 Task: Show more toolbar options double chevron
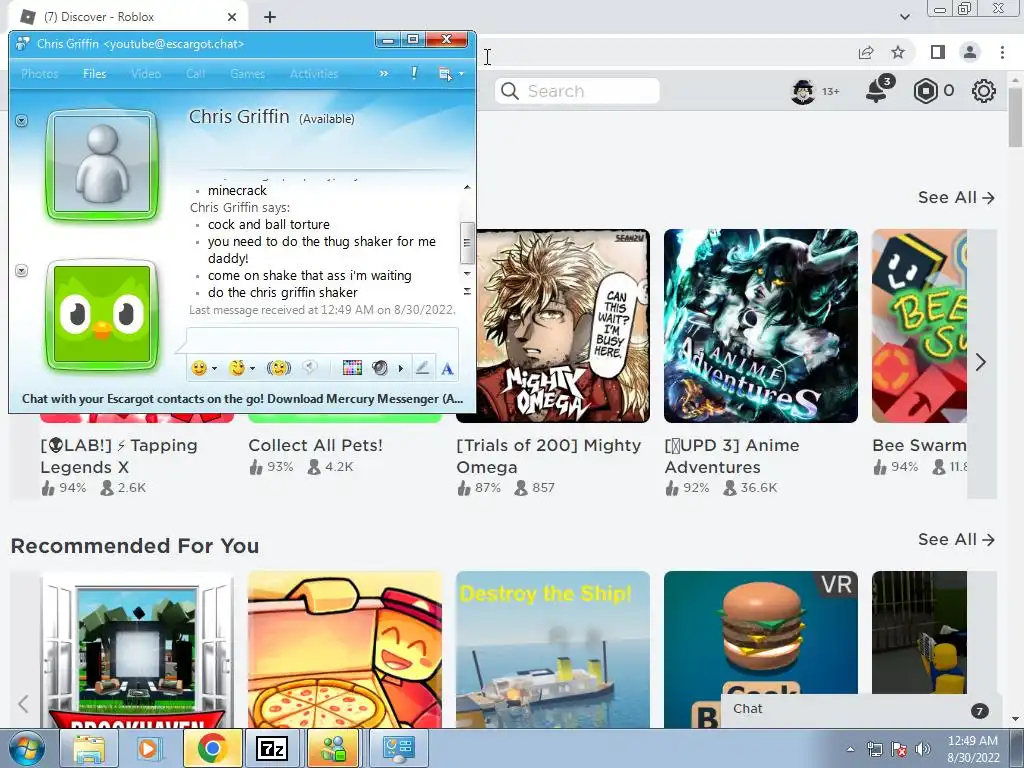(x=384, y=74)
